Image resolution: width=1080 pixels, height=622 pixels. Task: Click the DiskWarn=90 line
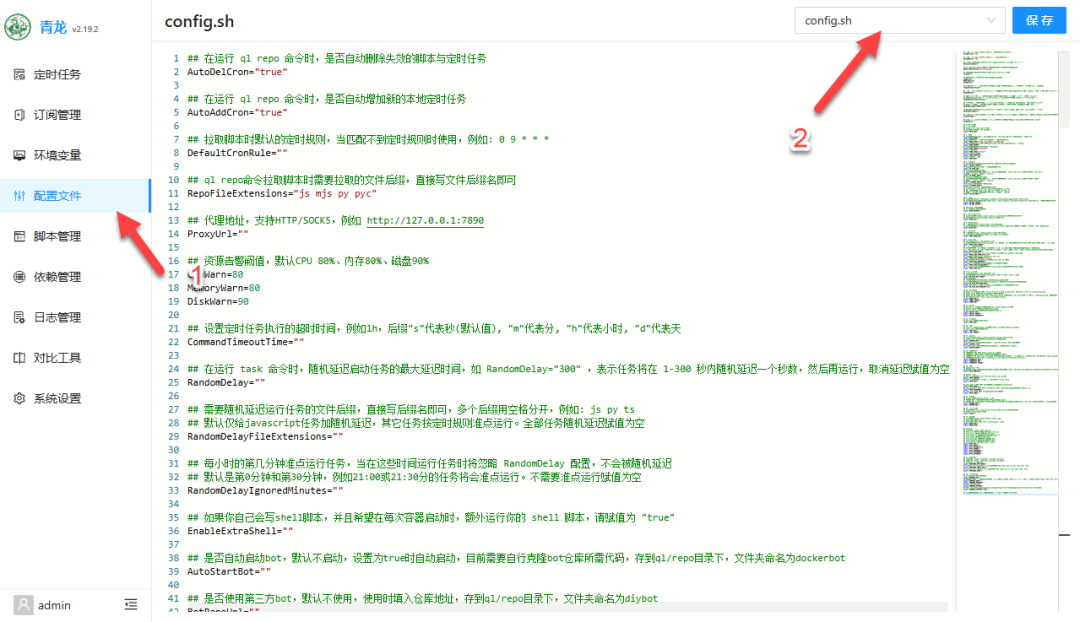(x=218, y=302)
